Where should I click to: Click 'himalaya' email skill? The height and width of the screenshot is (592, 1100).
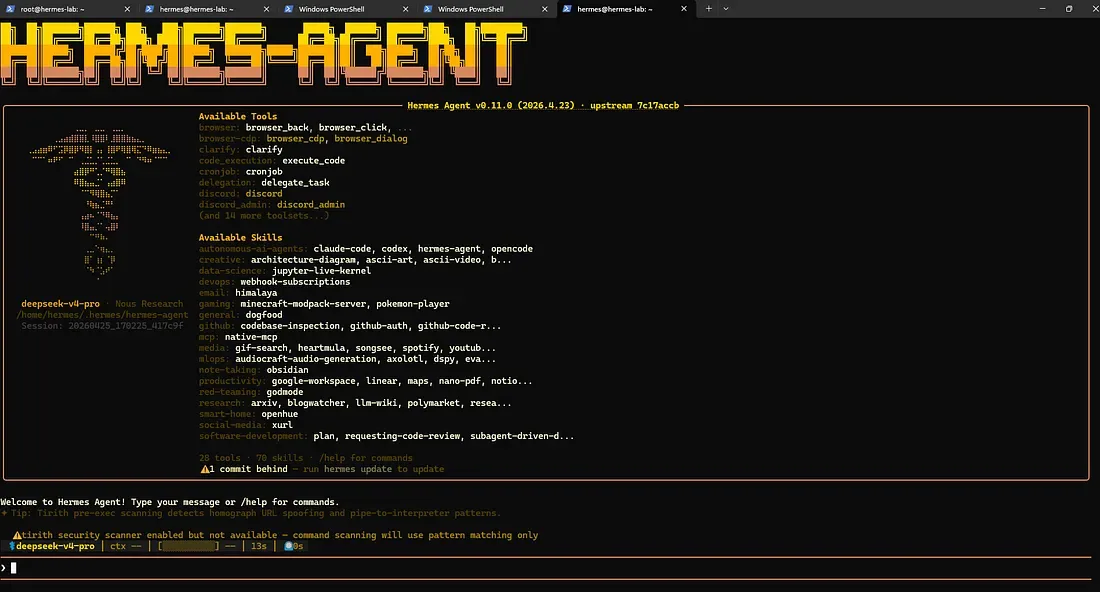click(256, 293)
